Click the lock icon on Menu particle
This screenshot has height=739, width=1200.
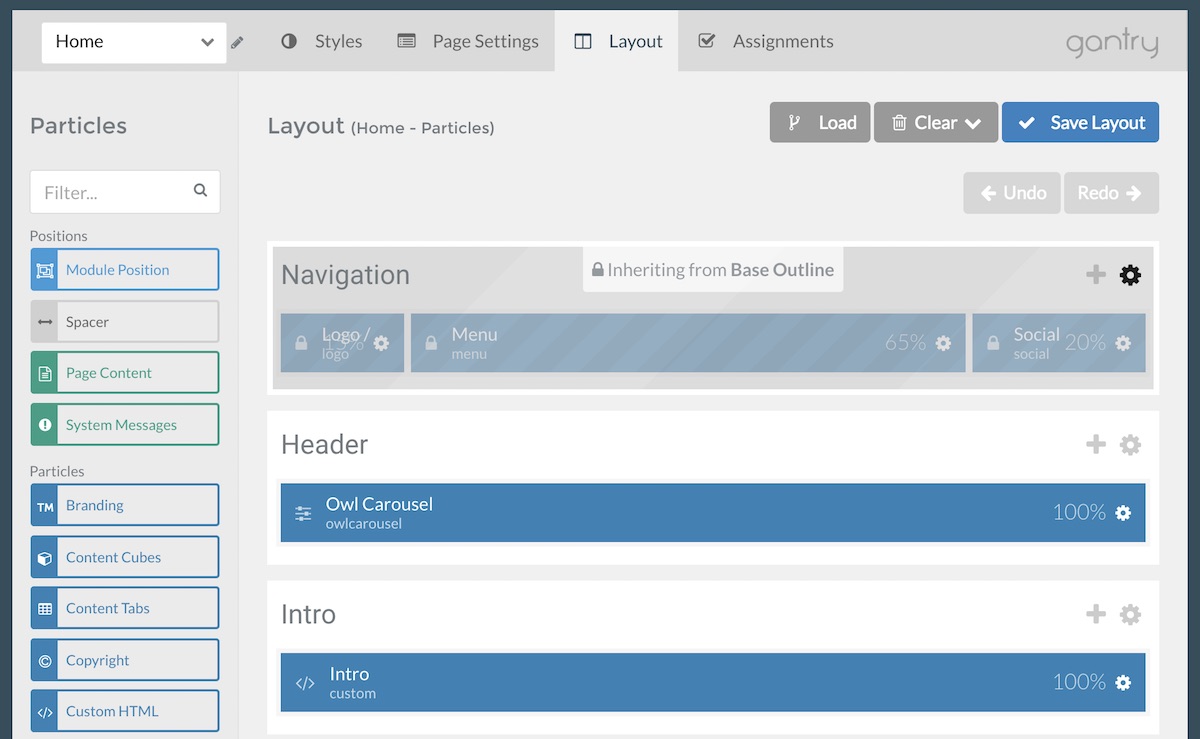431,343
